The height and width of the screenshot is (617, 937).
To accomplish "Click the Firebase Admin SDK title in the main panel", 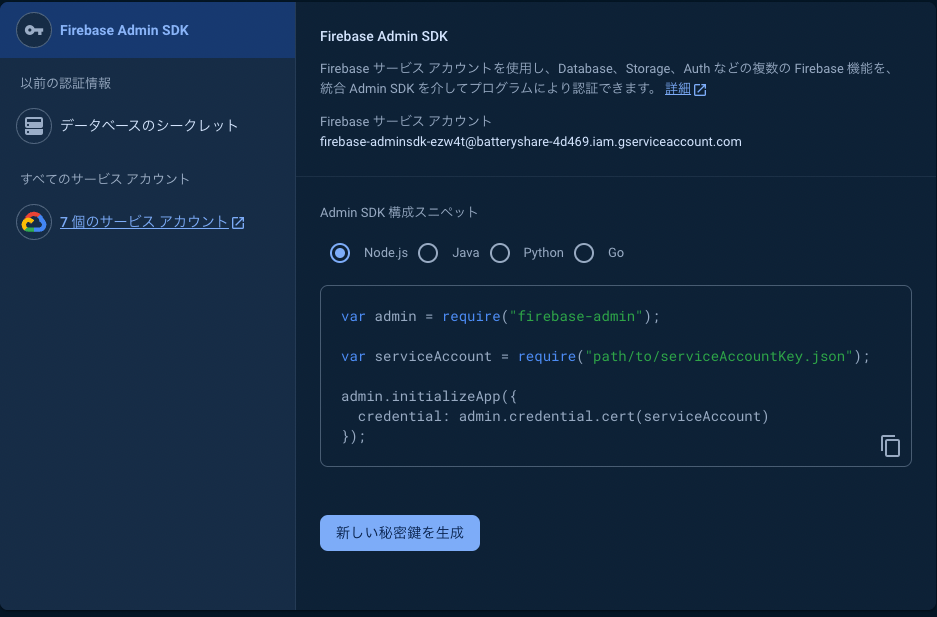I will click(x=384, y=36).
